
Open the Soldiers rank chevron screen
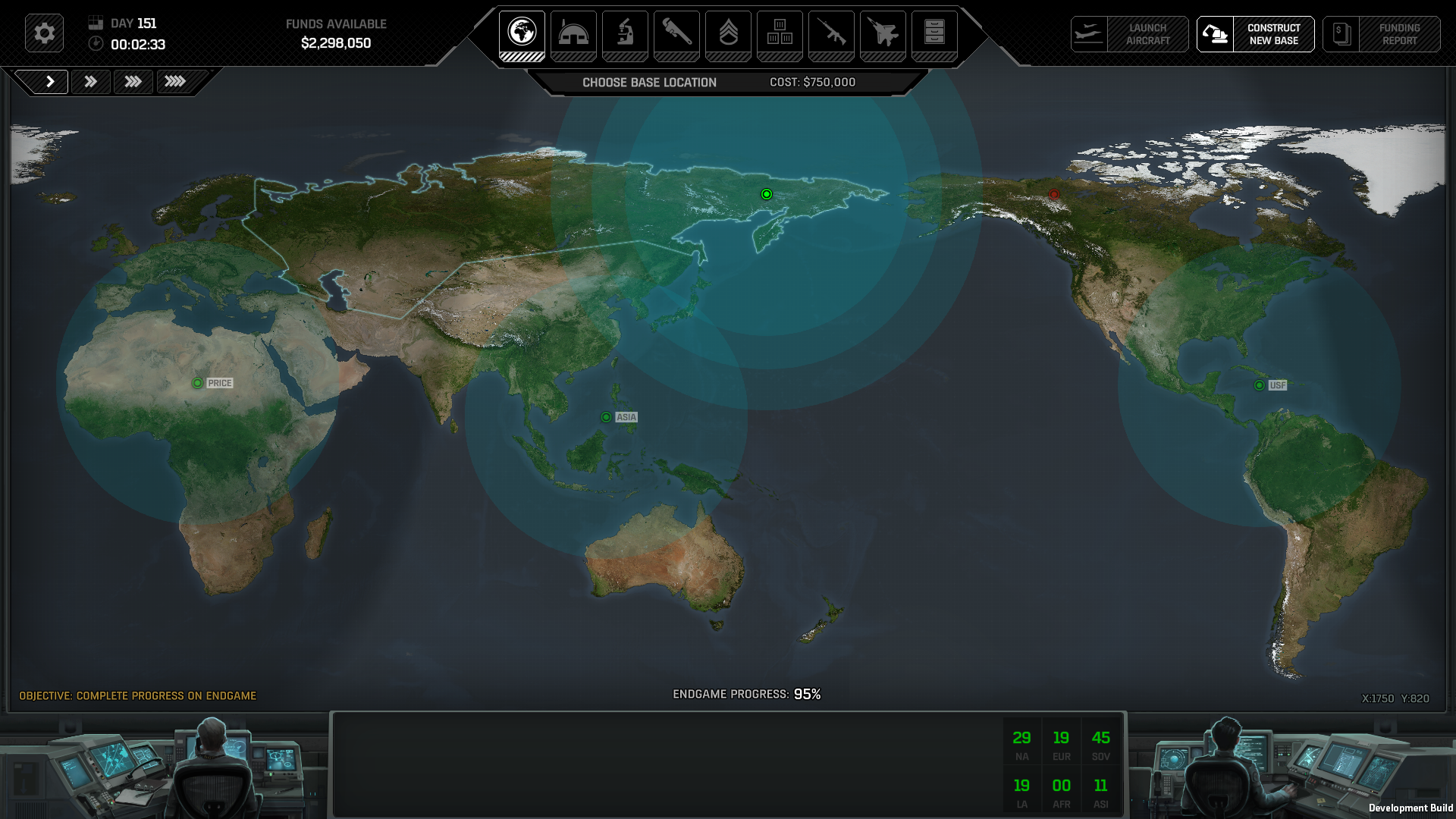pyautogui.click(x=728, y=36)
